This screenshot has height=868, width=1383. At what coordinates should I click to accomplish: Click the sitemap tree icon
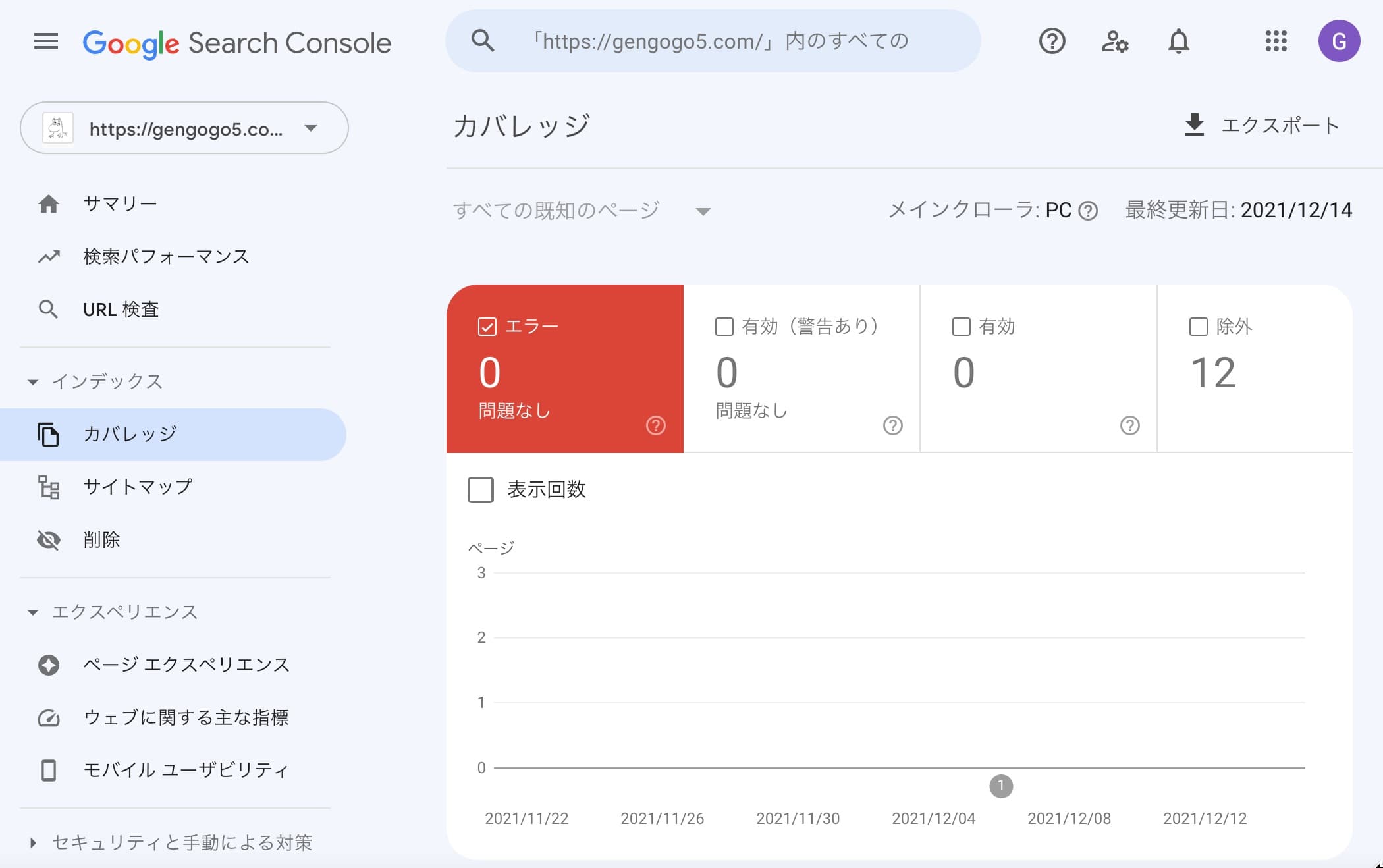pos(49,487)
